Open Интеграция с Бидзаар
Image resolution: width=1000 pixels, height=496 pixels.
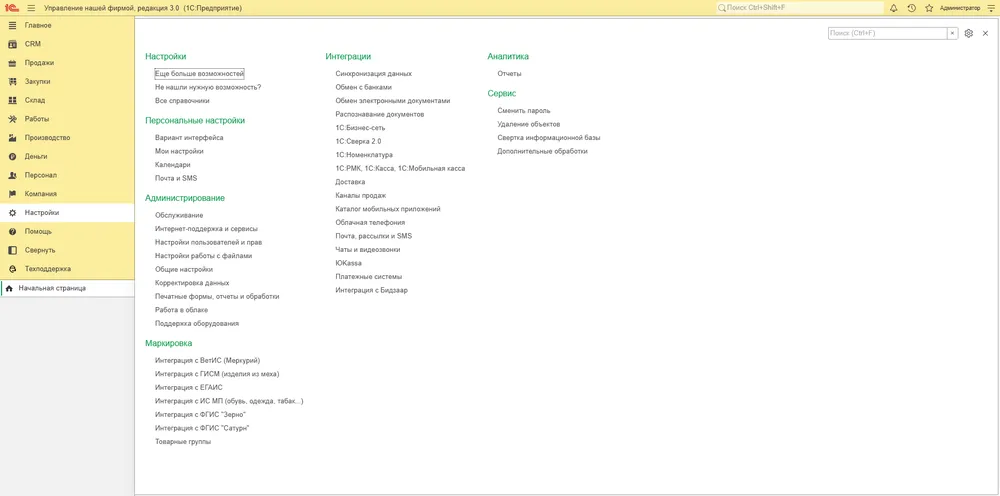point(371,290)
